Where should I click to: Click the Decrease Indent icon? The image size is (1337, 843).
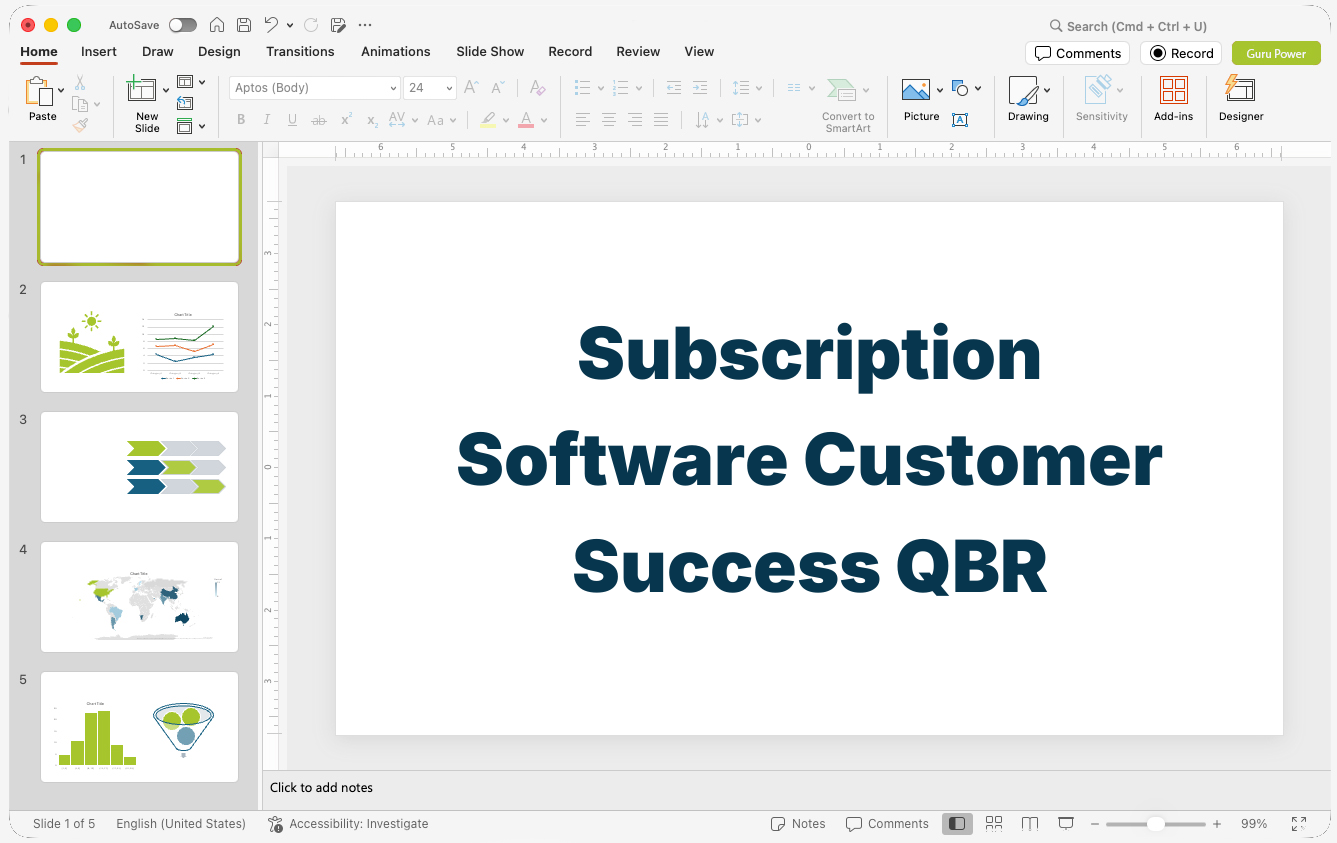(x=674, y=88)
